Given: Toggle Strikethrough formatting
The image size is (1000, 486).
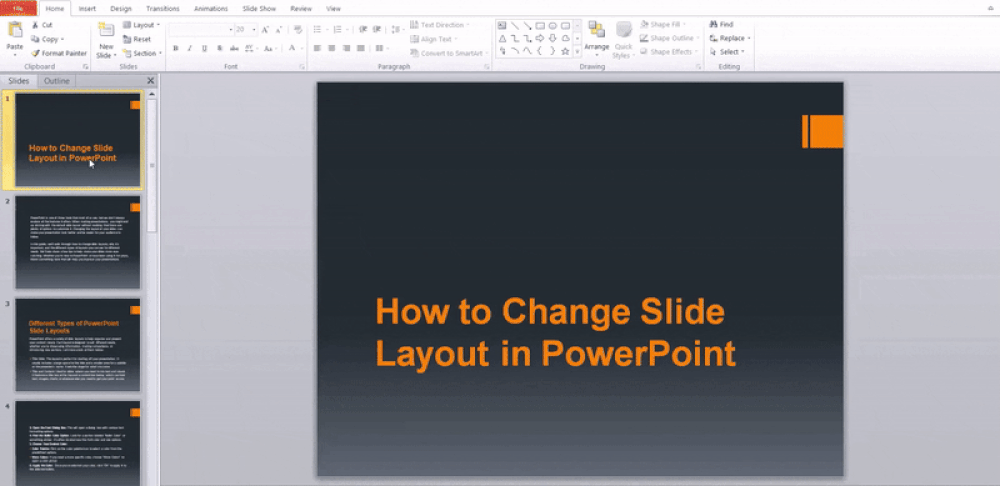Looking at the screenshot, I should [x=234, y=48].
